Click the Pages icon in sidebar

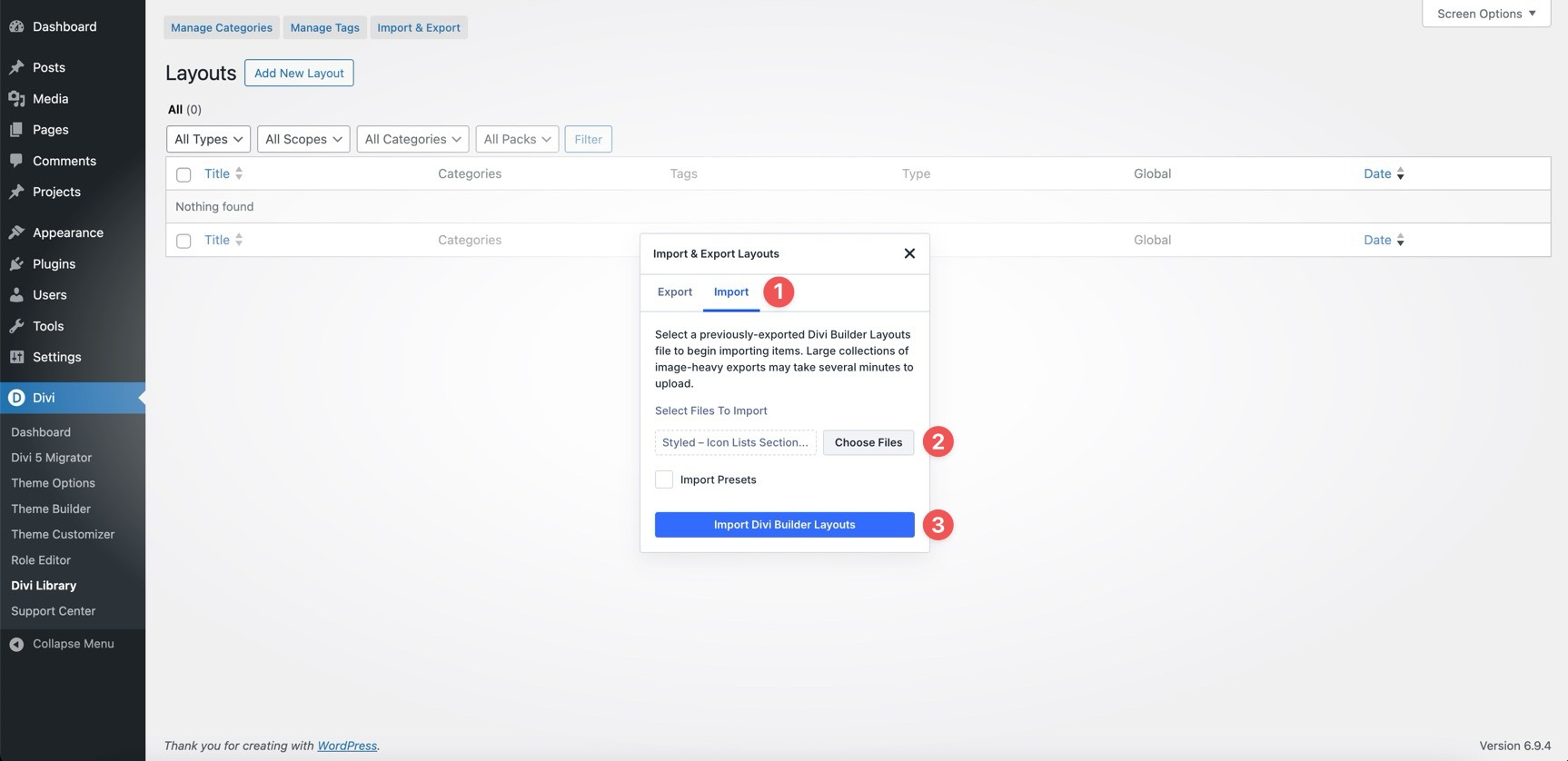click(x=16, y=130)
